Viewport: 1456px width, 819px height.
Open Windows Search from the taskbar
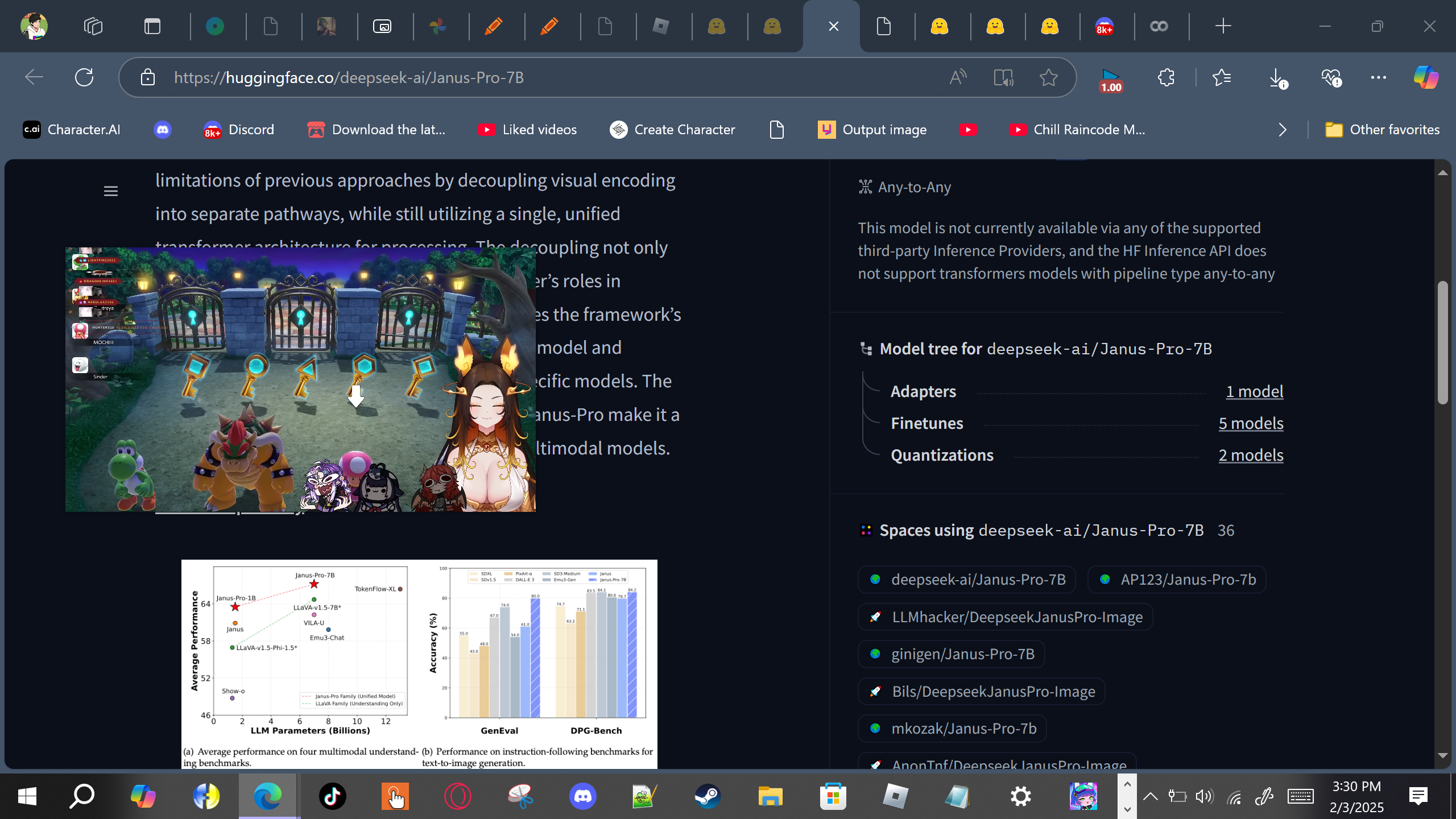tap(82, 796)
